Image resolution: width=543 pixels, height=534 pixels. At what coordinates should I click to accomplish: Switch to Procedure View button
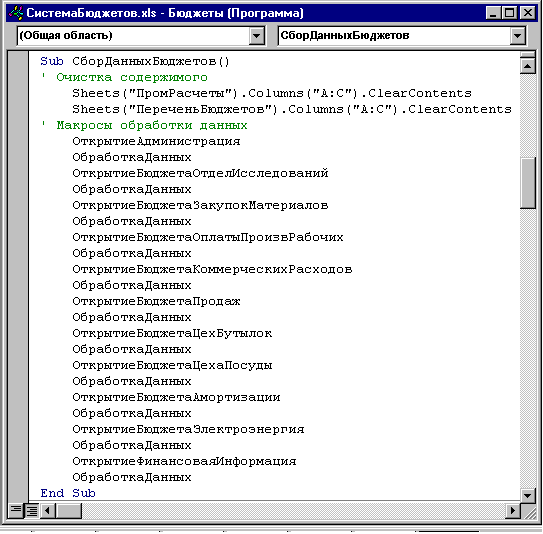(x=16, y=510)
